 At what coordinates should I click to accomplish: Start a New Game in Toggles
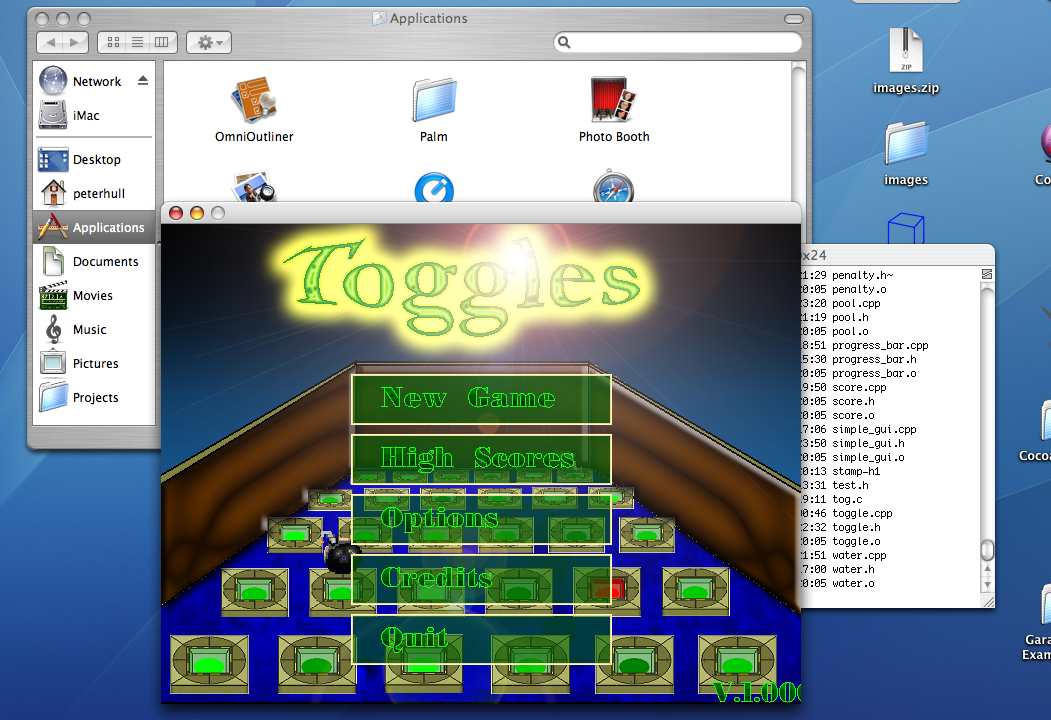(x=481, y=399)
